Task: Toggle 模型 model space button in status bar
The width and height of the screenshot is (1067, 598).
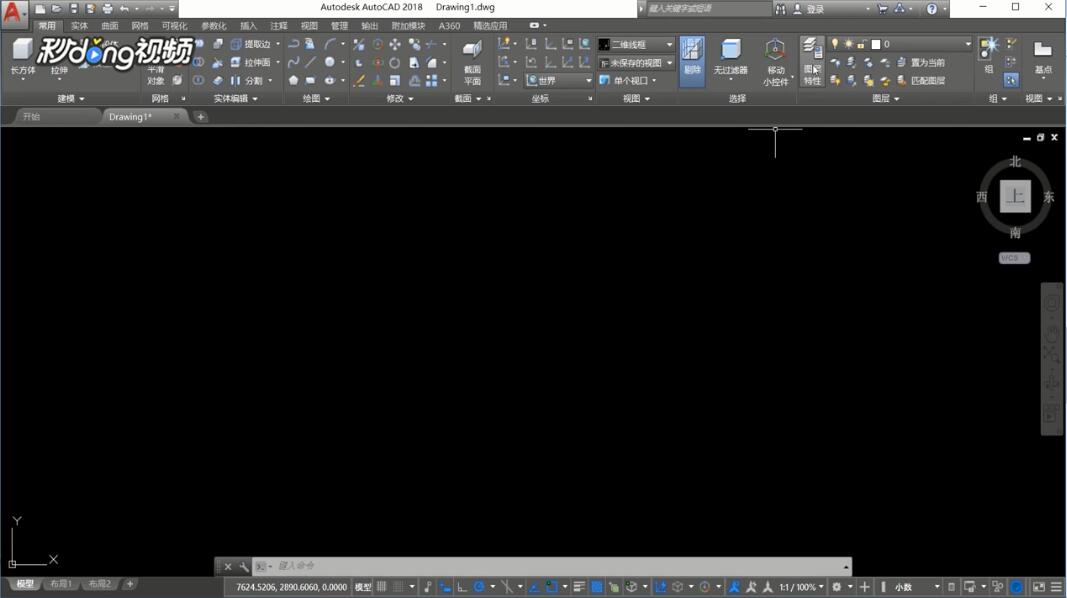Action: pos(363,586)
